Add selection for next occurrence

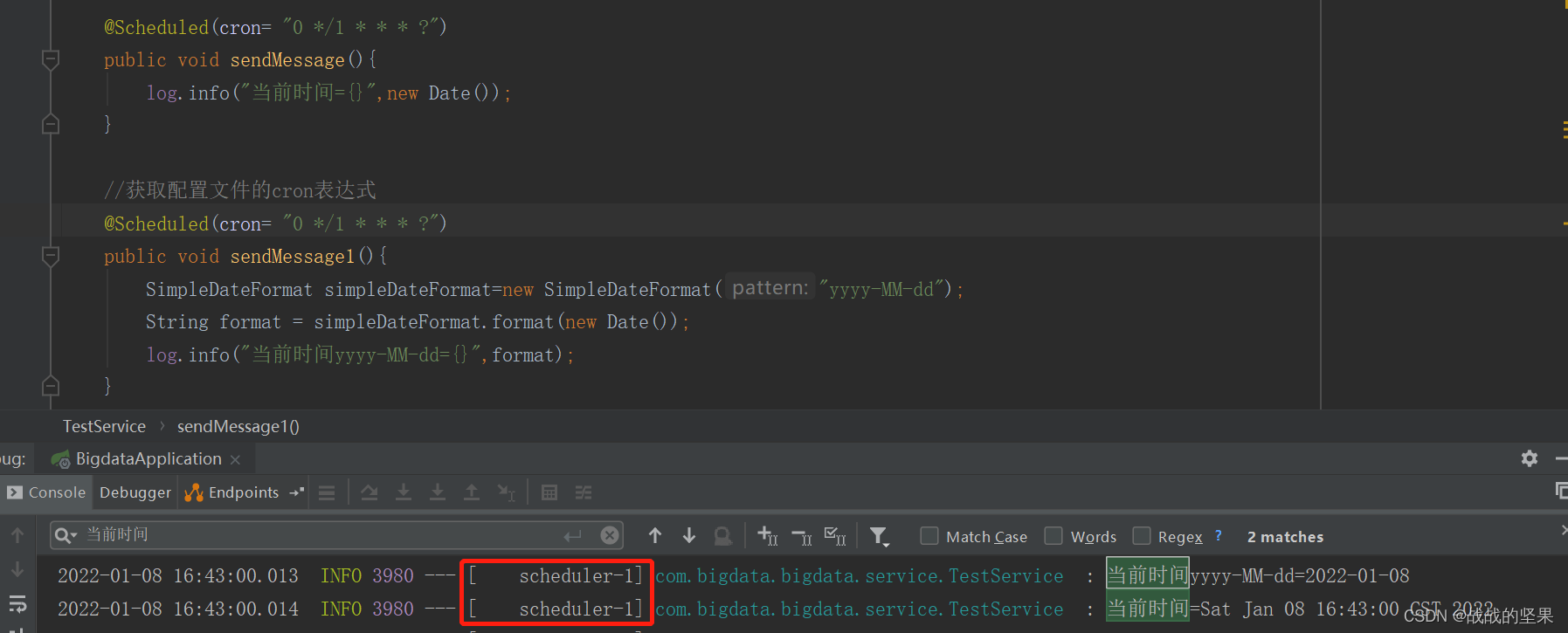coord(767,536)
